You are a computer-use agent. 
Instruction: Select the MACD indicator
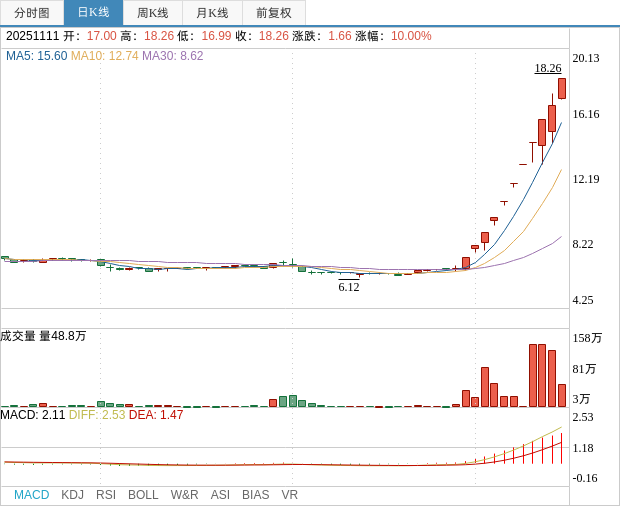(x=32, y=495)
